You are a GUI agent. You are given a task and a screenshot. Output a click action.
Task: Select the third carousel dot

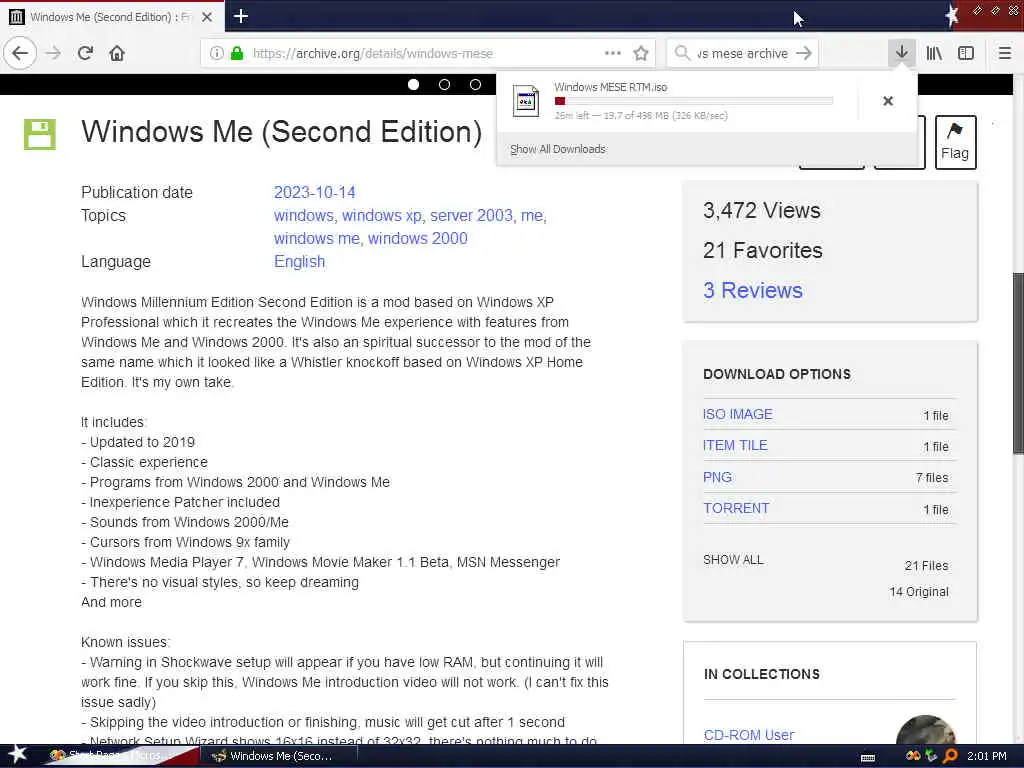tap(475, 84)
